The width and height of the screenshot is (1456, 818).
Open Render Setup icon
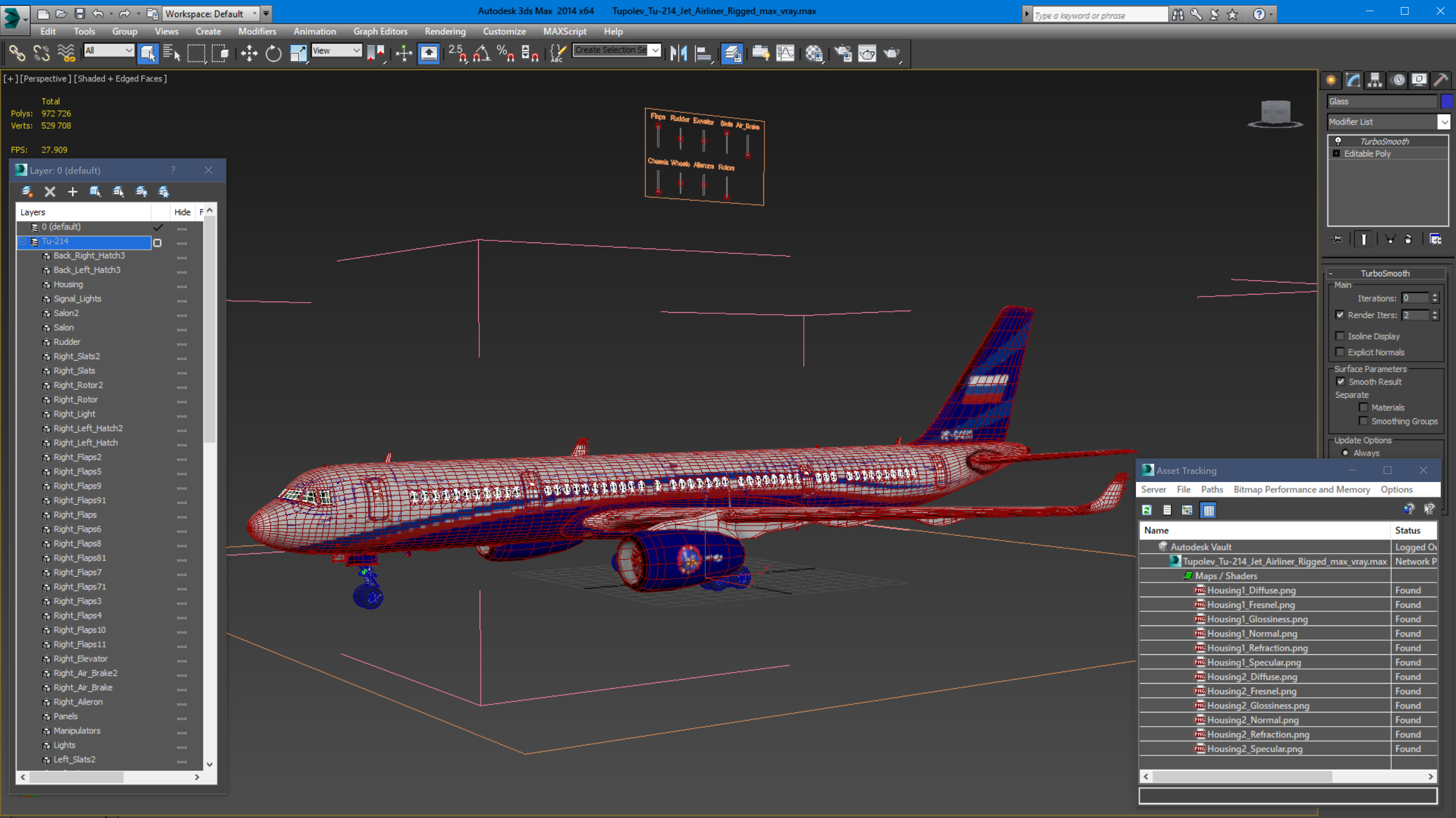(x=843, y=54)
